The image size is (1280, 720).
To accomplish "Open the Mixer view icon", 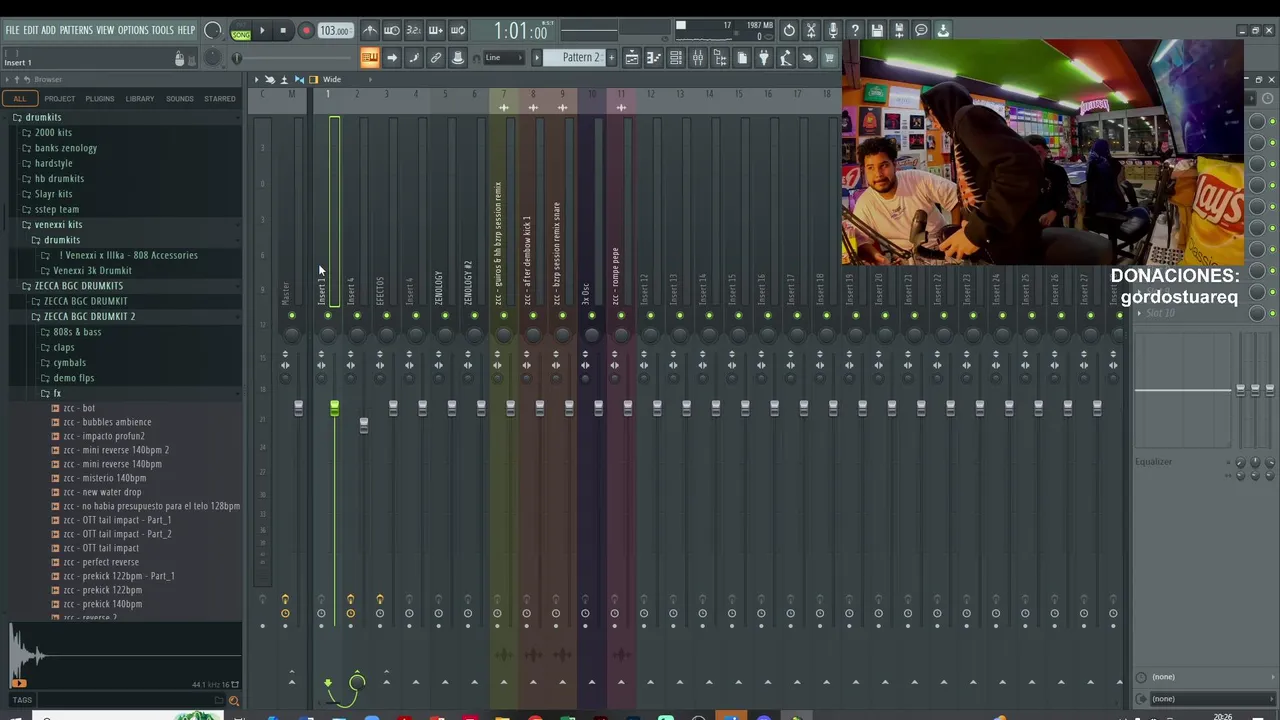I will coord(698,58).
